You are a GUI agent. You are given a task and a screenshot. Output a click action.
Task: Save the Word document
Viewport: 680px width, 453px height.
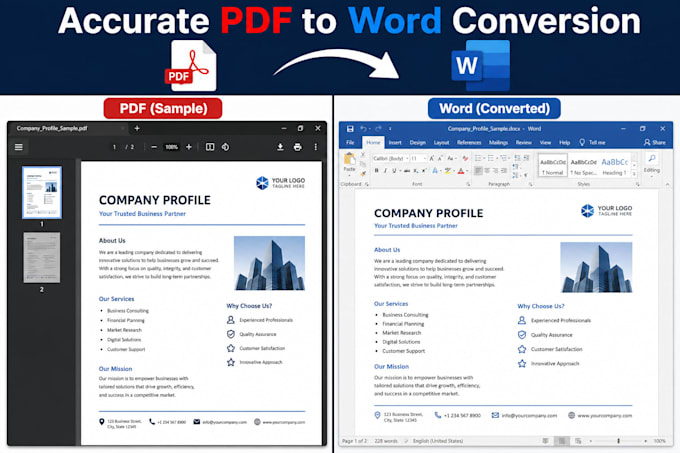350,129
